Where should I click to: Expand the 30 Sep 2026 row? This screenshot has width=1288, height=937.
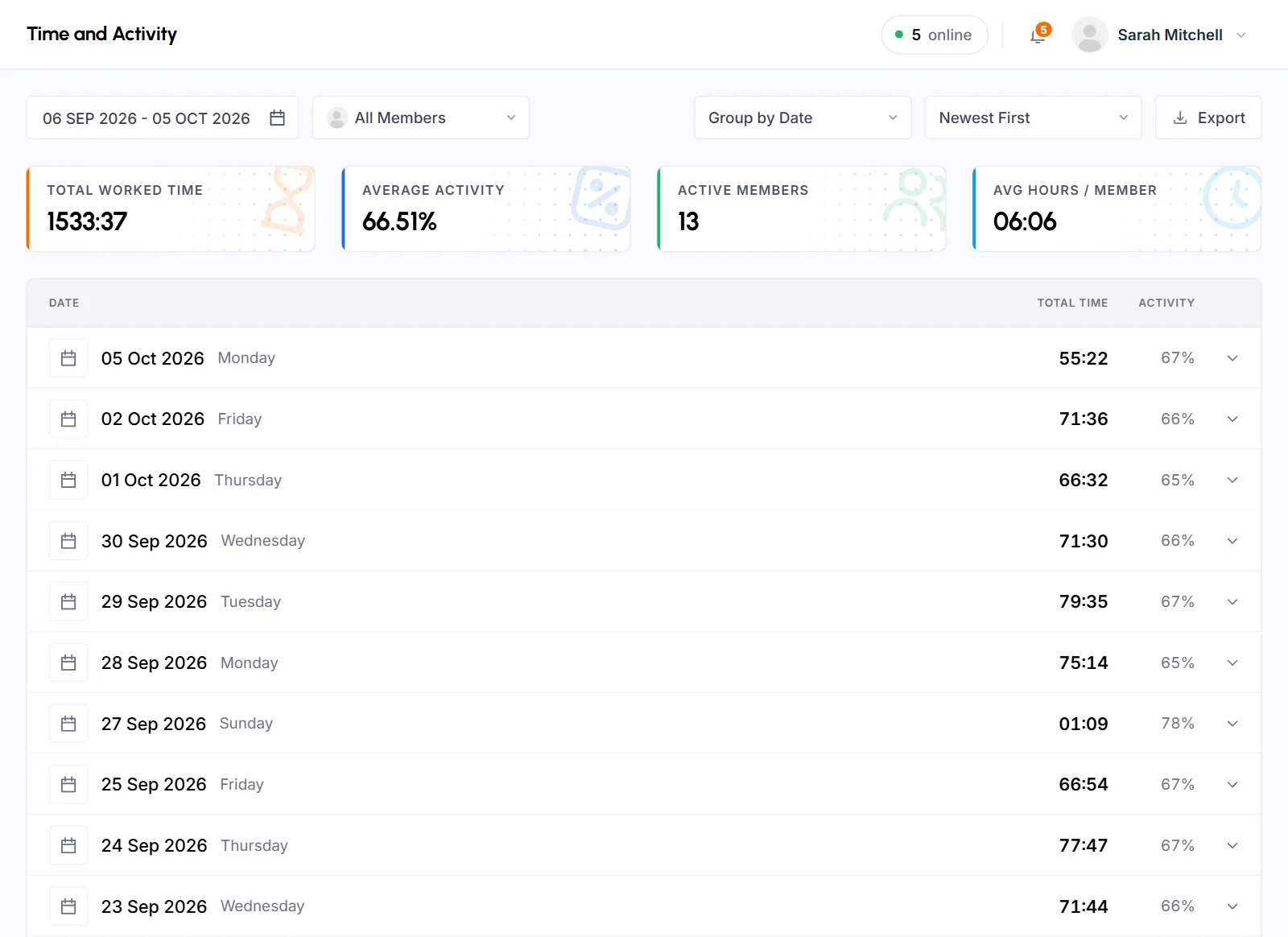coord(1232,541)
